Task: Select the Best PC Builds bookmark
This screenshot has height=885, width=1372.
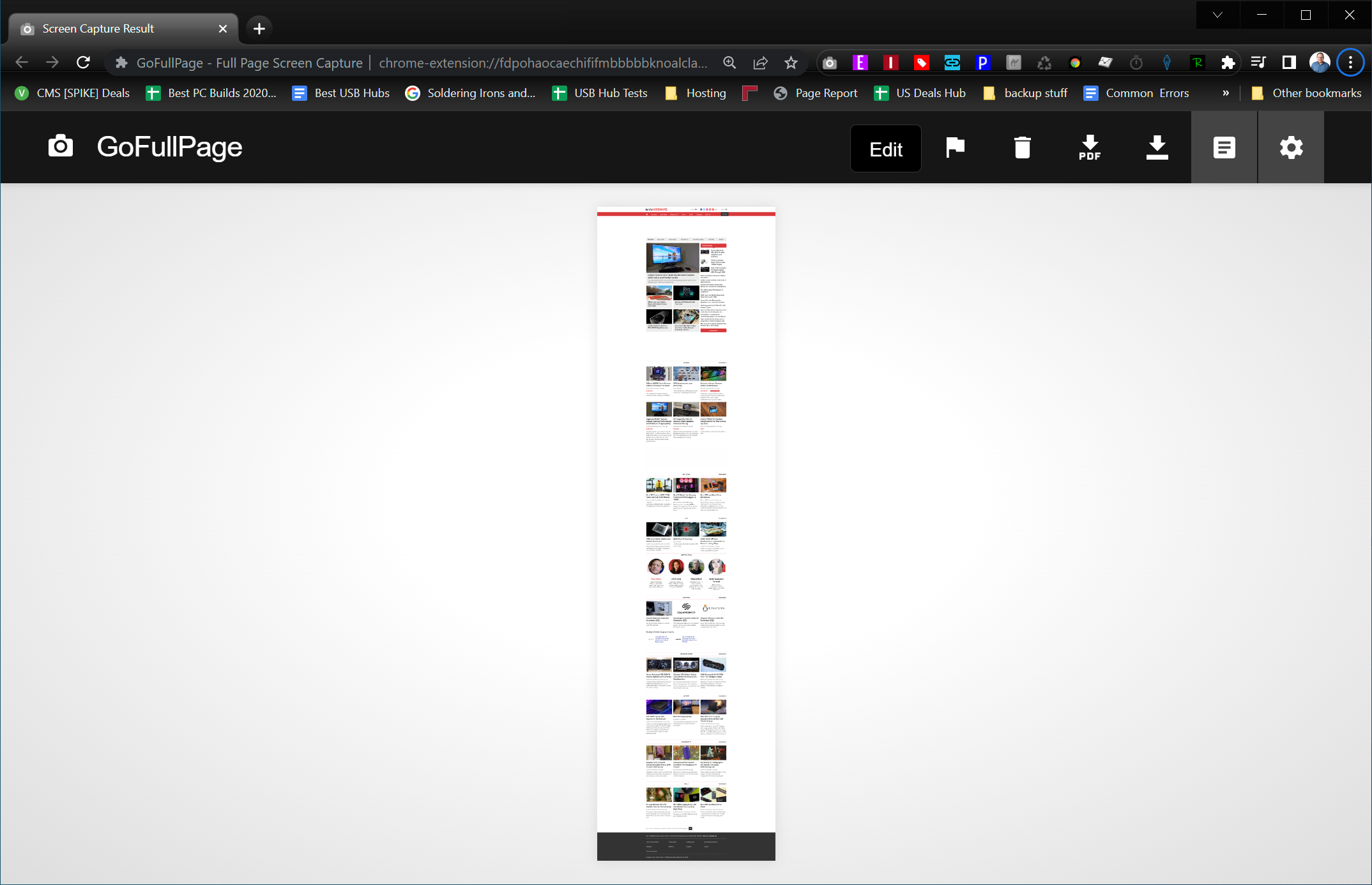Action: pos(210,92)
